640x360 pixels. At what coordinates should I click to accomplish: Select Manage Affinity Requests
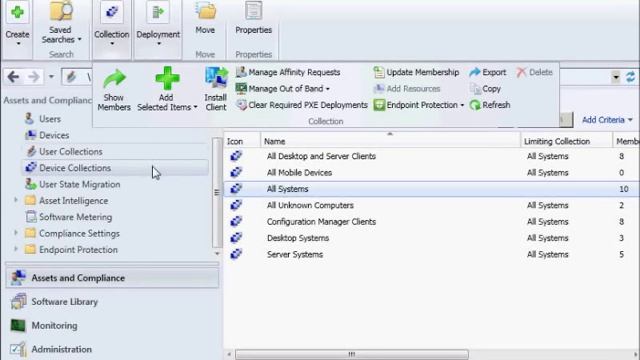288,72
